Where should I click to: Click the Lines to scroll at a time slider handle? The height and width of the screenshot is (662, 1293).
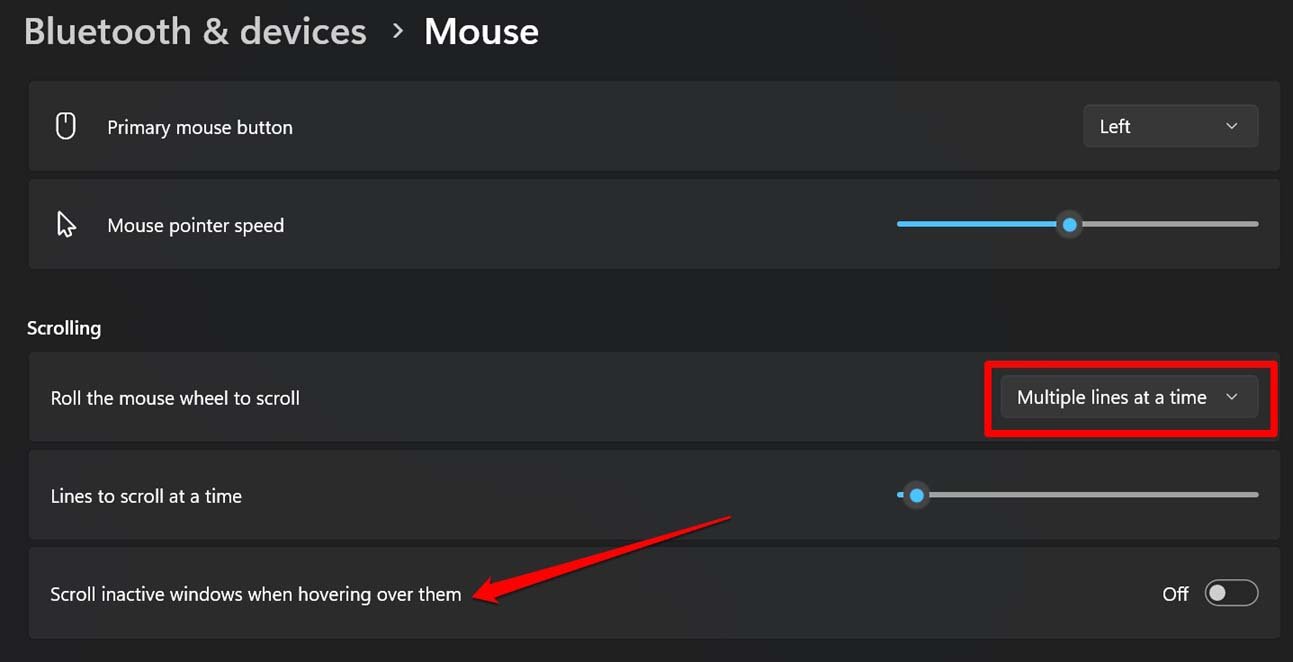click(917, 494)
